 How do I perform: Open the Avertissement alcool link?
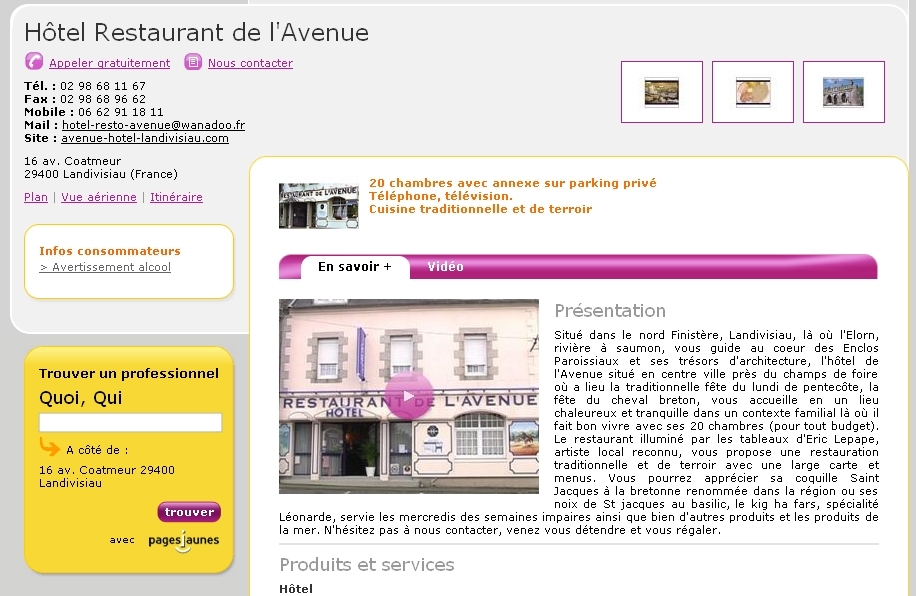105,267
